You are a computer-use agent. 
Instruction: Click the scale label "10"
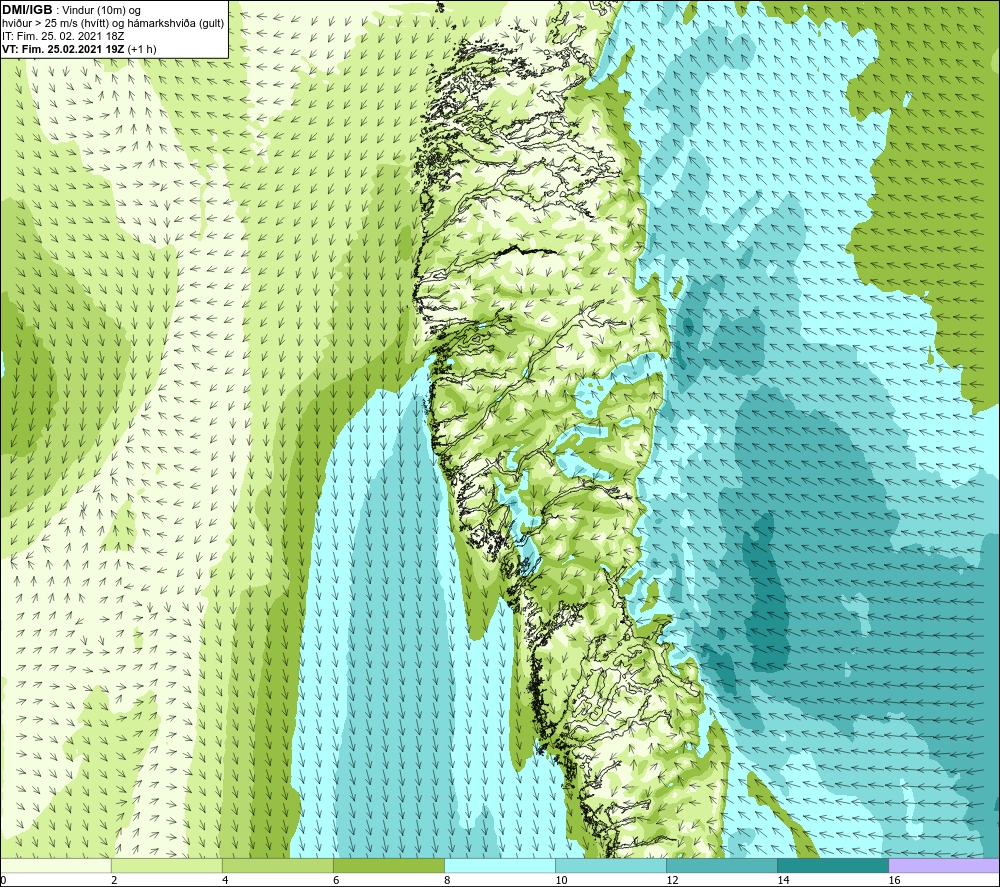click(x=561, y=881)
